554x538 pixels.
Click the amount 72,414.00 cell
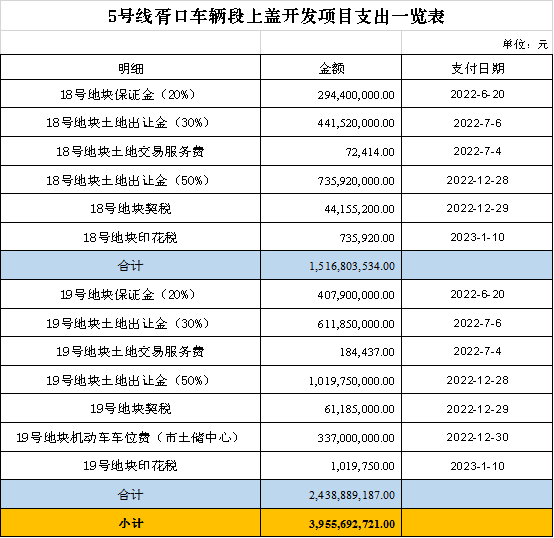[x=331, y=151]
